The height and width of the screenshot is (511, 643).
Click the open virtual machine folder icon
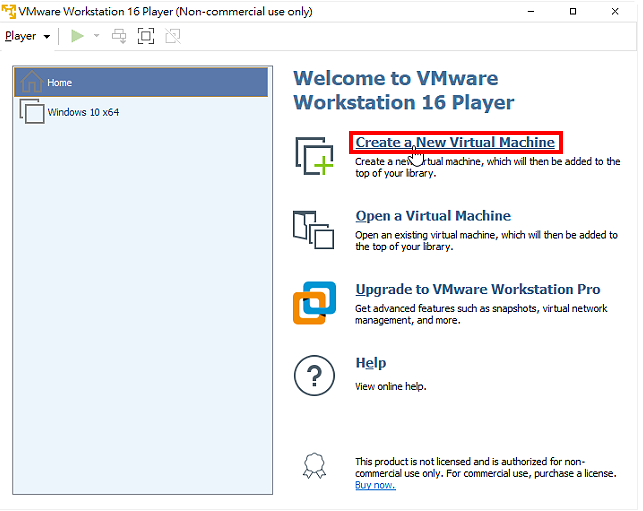point(314,230)
